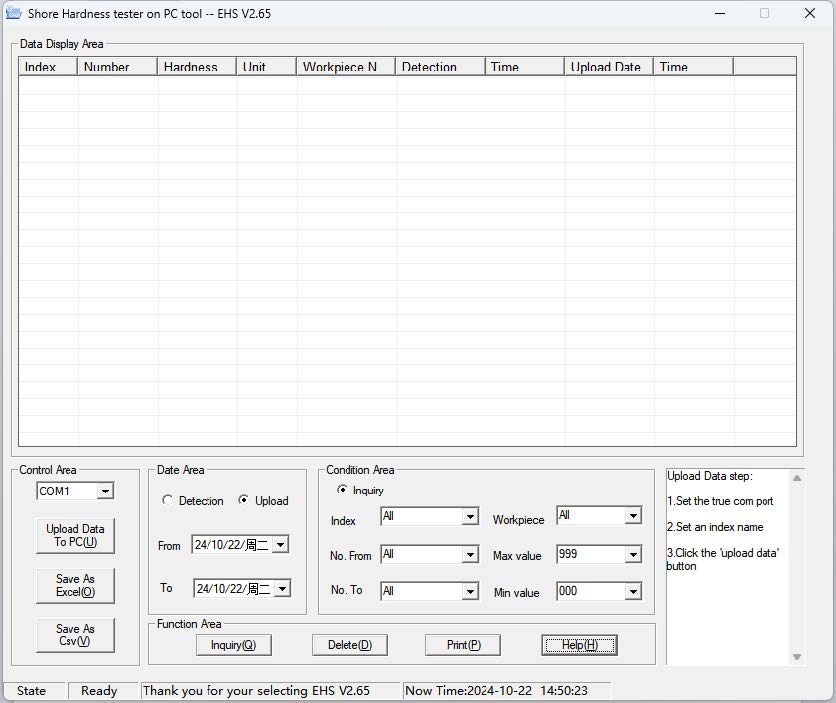The width and height of the screenshot is (836, 703).
Task: Click the Hardness column header
Action: pos(190,66)
